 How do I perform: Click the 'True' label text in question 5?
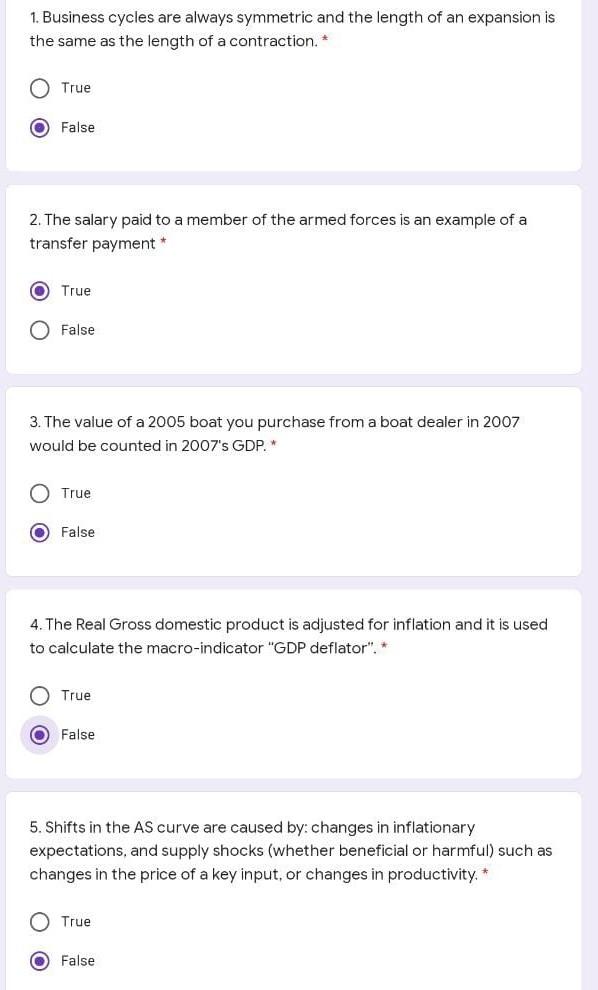coord(76,921)
